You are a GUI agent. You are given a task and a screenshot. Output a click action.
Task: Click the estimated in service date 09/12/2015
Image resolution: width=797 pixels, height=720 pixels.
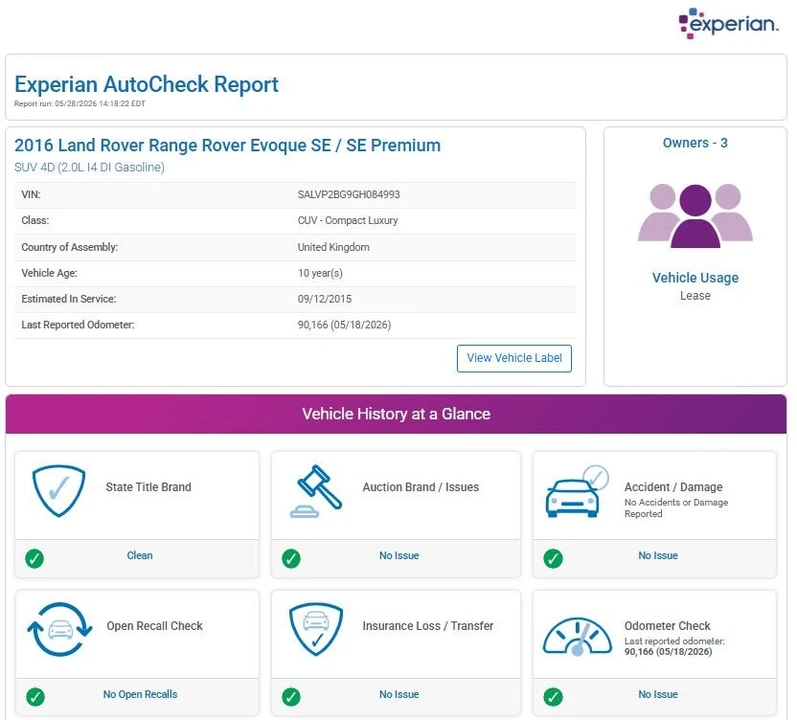tap(324, 299)
